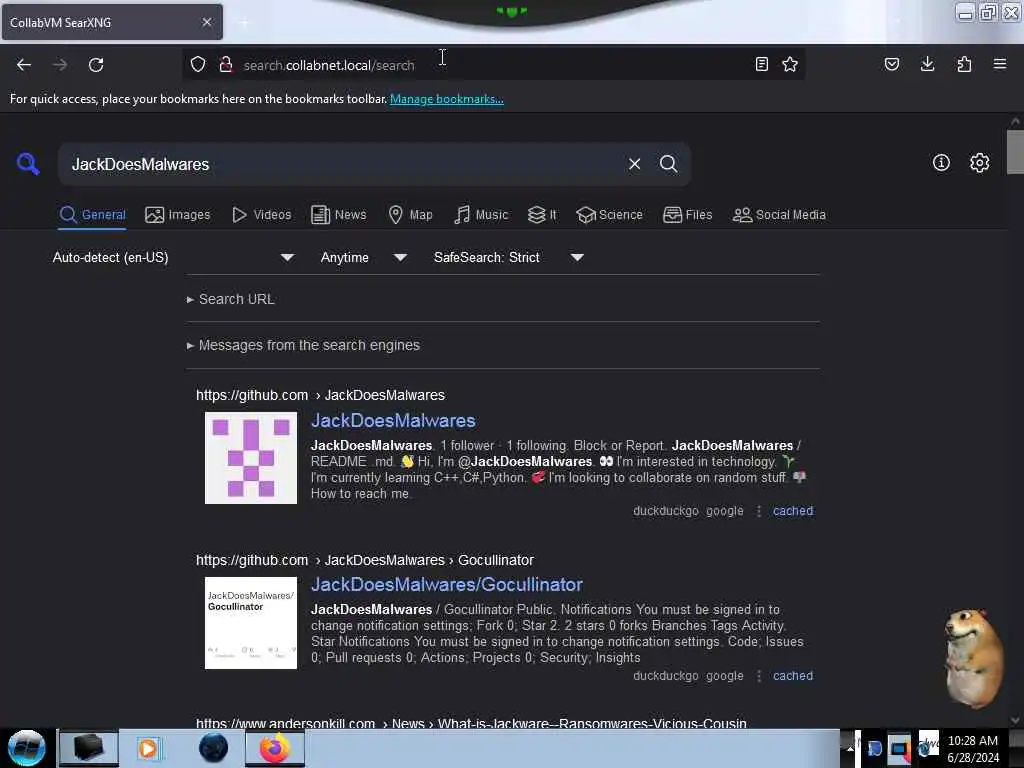This screenshot has height=768, width=1024.
Task: Switch to the Files tab
Action: [687, 215]
